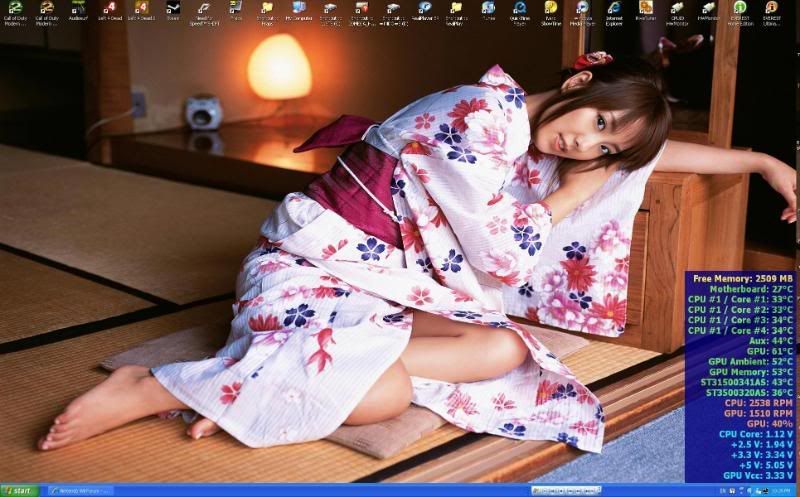Screen dimensions: 800x497
Task: Open the My Computer desktop icon
Action: (298, 11)
